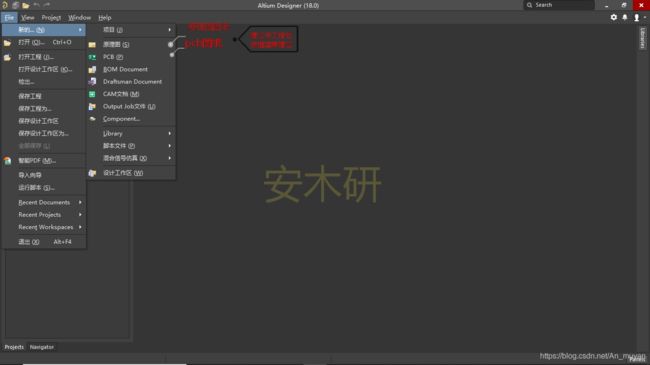Viewport: 650px width, 365px height.
Task: Click the Altium logo icon in title bar
Action: click(x=5, y=5)
